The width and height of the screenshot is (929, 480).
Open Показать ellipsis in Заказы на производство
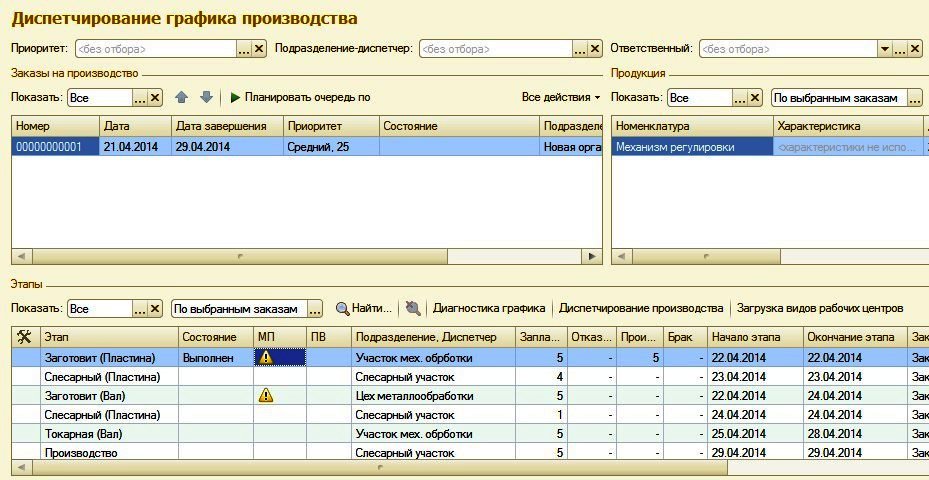pyautogui.click(x=140, y=98)
